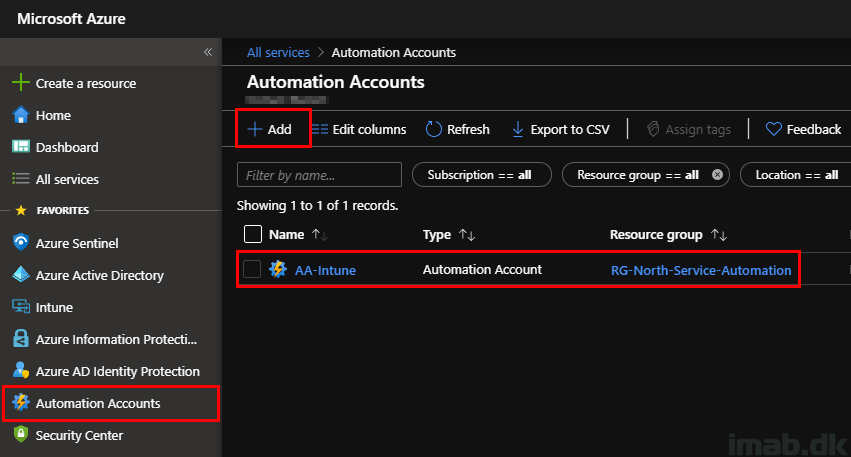Click the Name column header
Viewport: 851px width, 457px height.
click(287, 234)
